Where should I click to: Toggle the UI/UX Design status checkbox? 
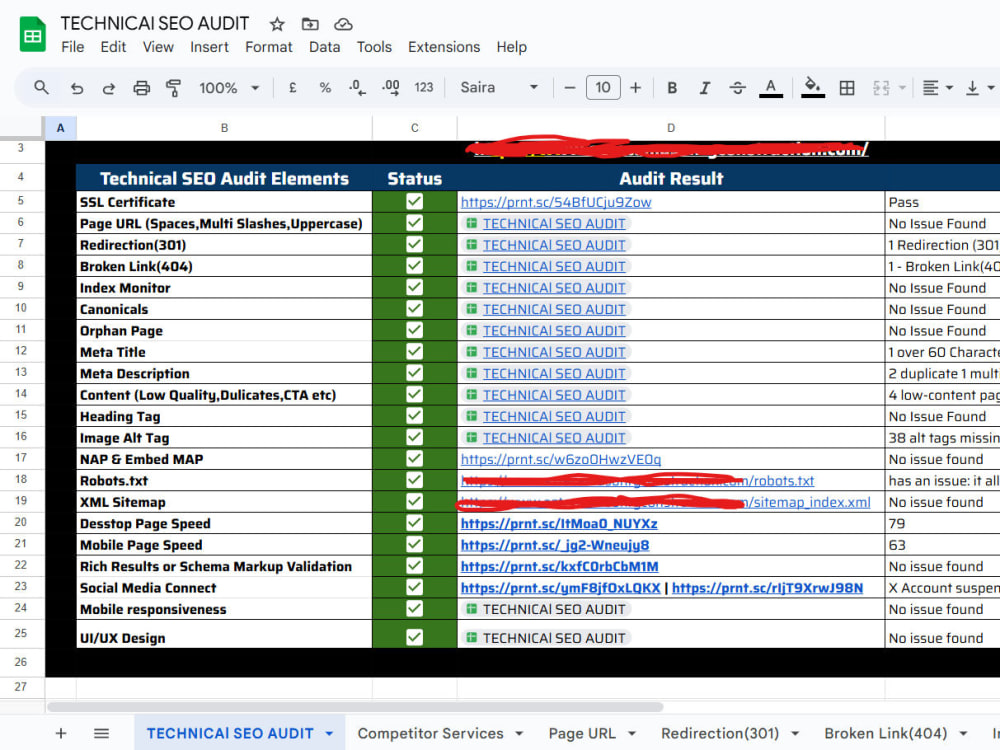coord(415,637)
